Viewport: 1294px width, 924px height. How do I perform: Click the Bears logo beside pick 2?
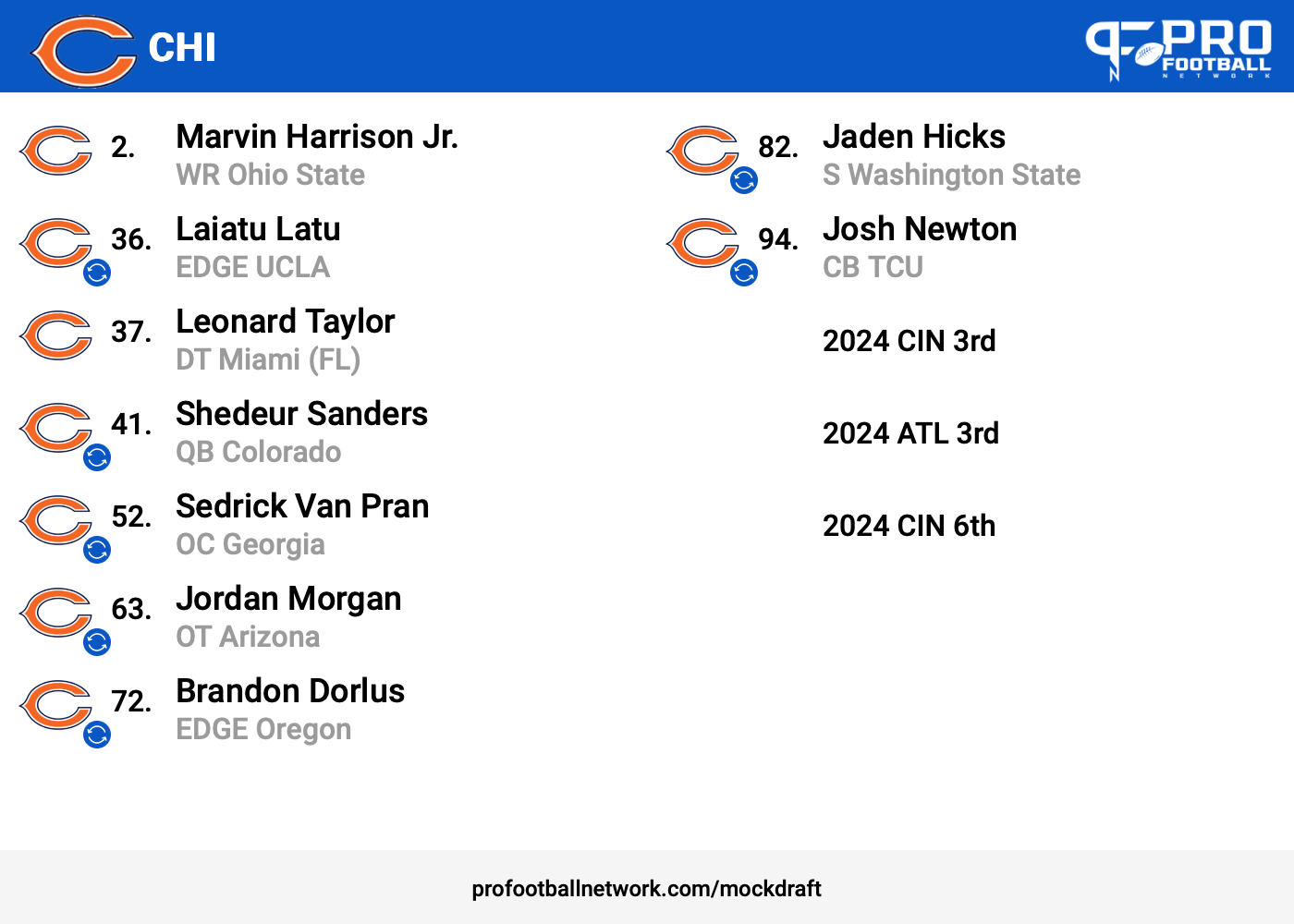point(55,151)
